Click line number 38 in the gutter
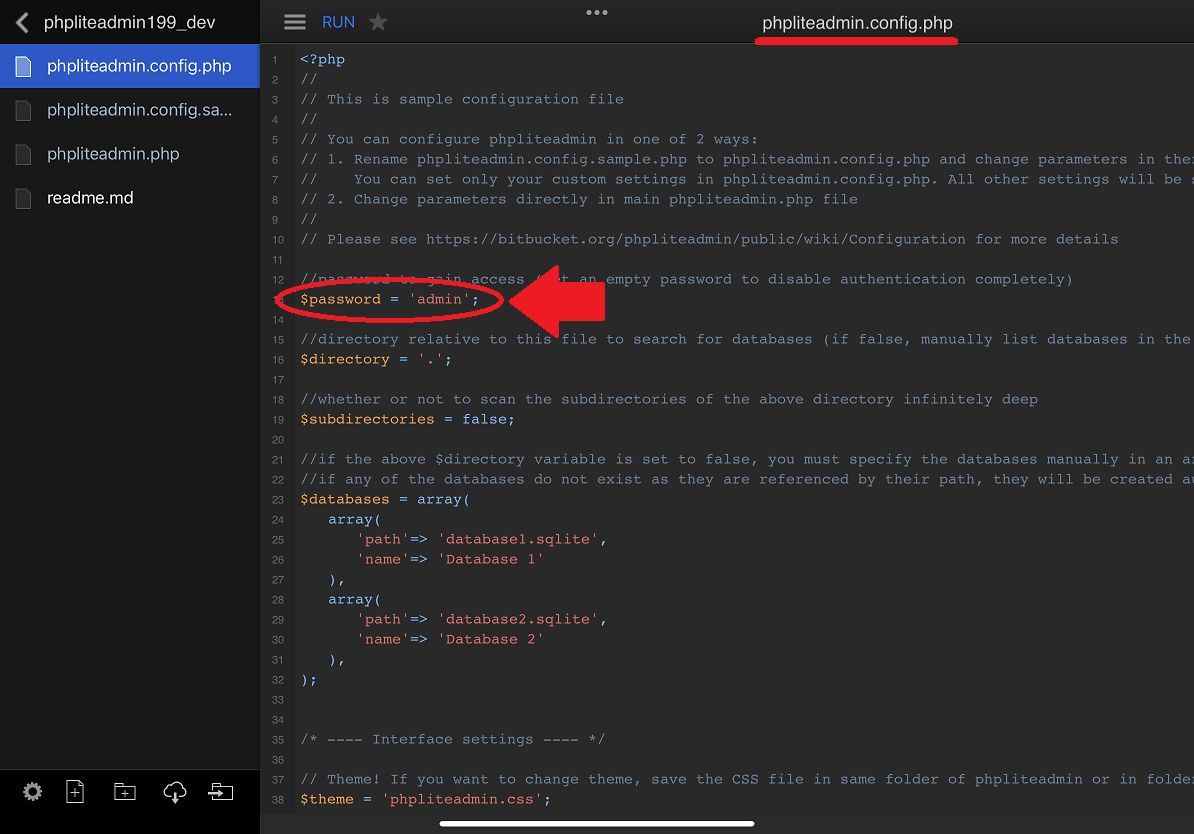The width and height of the screenshot is (1194, 834). pos(278,800)
